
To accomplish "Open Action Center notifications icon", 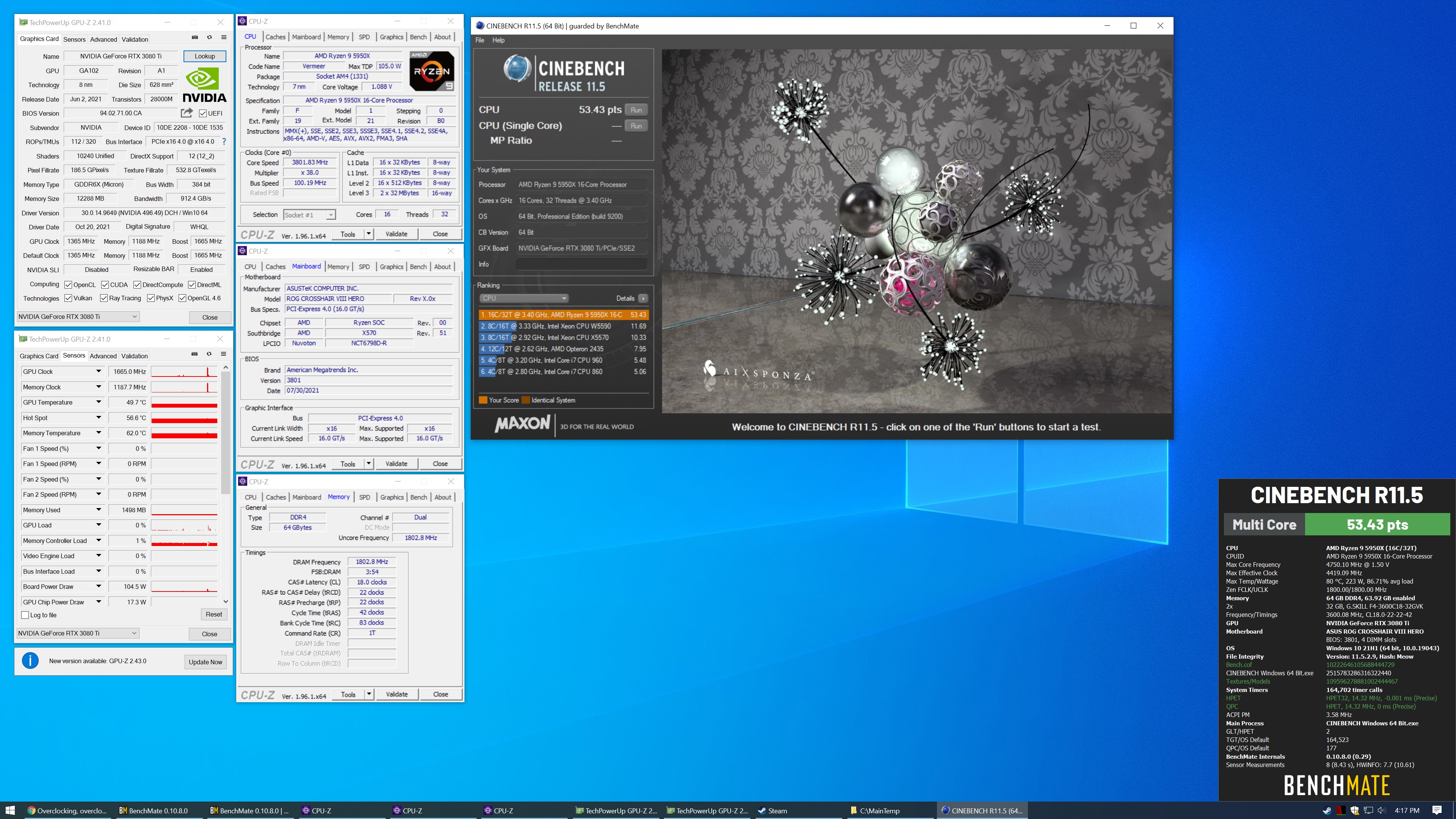I will tap(1437, 811).
